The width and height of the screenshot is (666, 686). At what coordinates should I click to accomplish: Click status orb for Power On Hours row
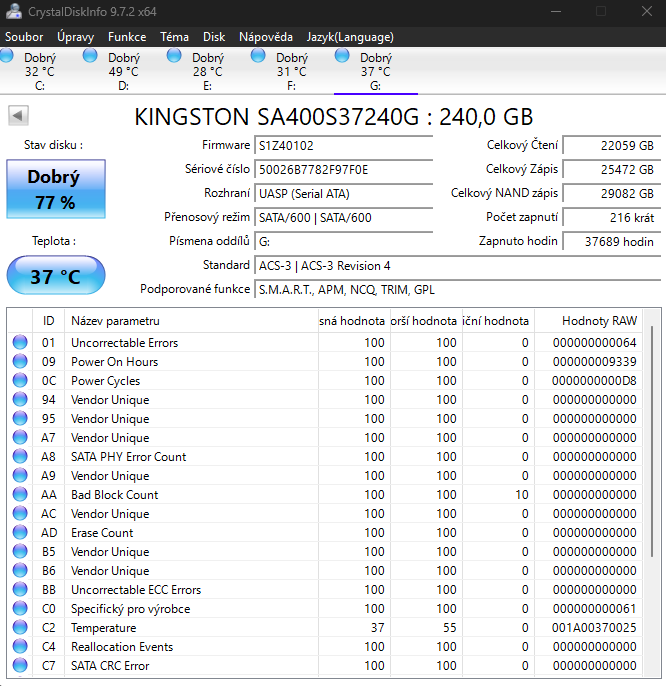[20, 361]
